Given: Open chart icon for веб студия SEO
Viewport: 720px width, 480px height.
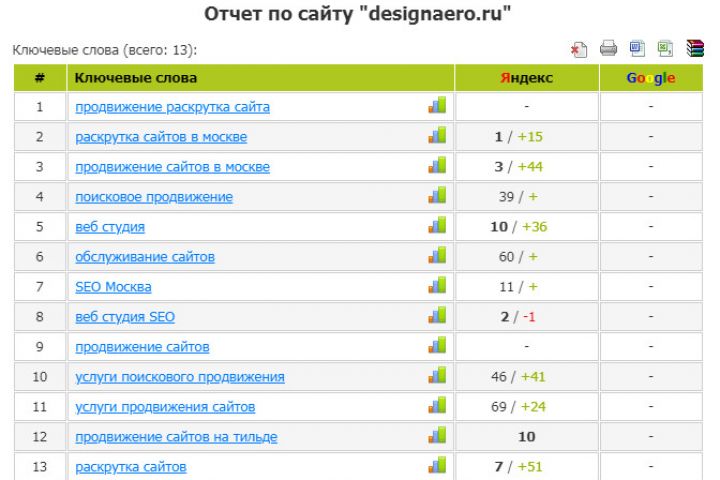Looking at the screenshot, I should tap(437, 315).
